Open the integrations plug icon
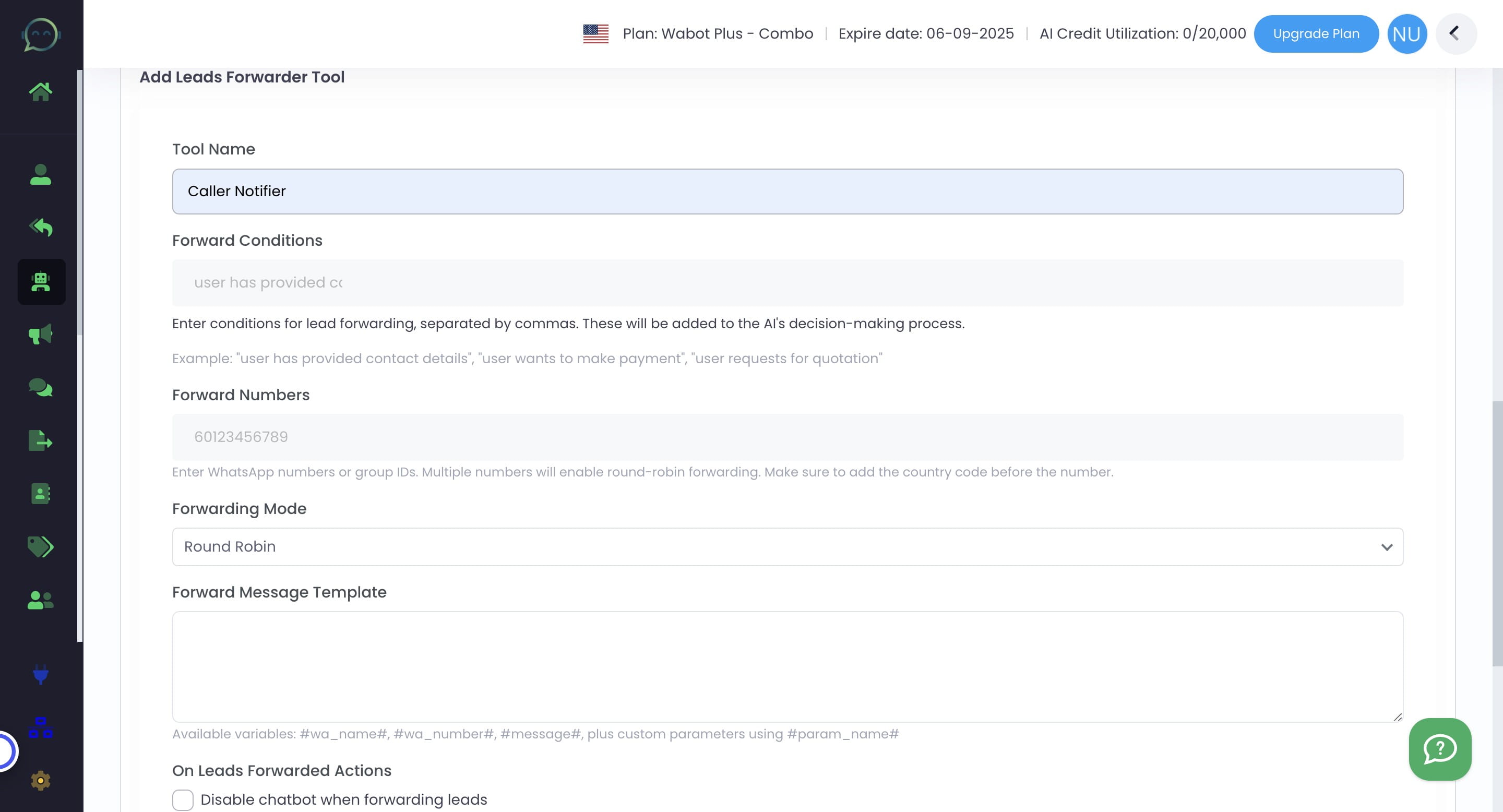 (x=41, y=675)
